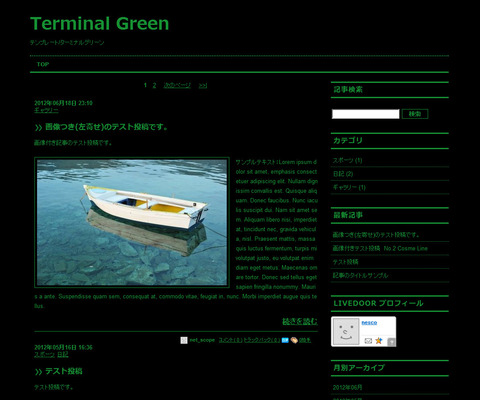Open 日記 category link under second post date
The image size is (480, 400).
pos(63,354)
